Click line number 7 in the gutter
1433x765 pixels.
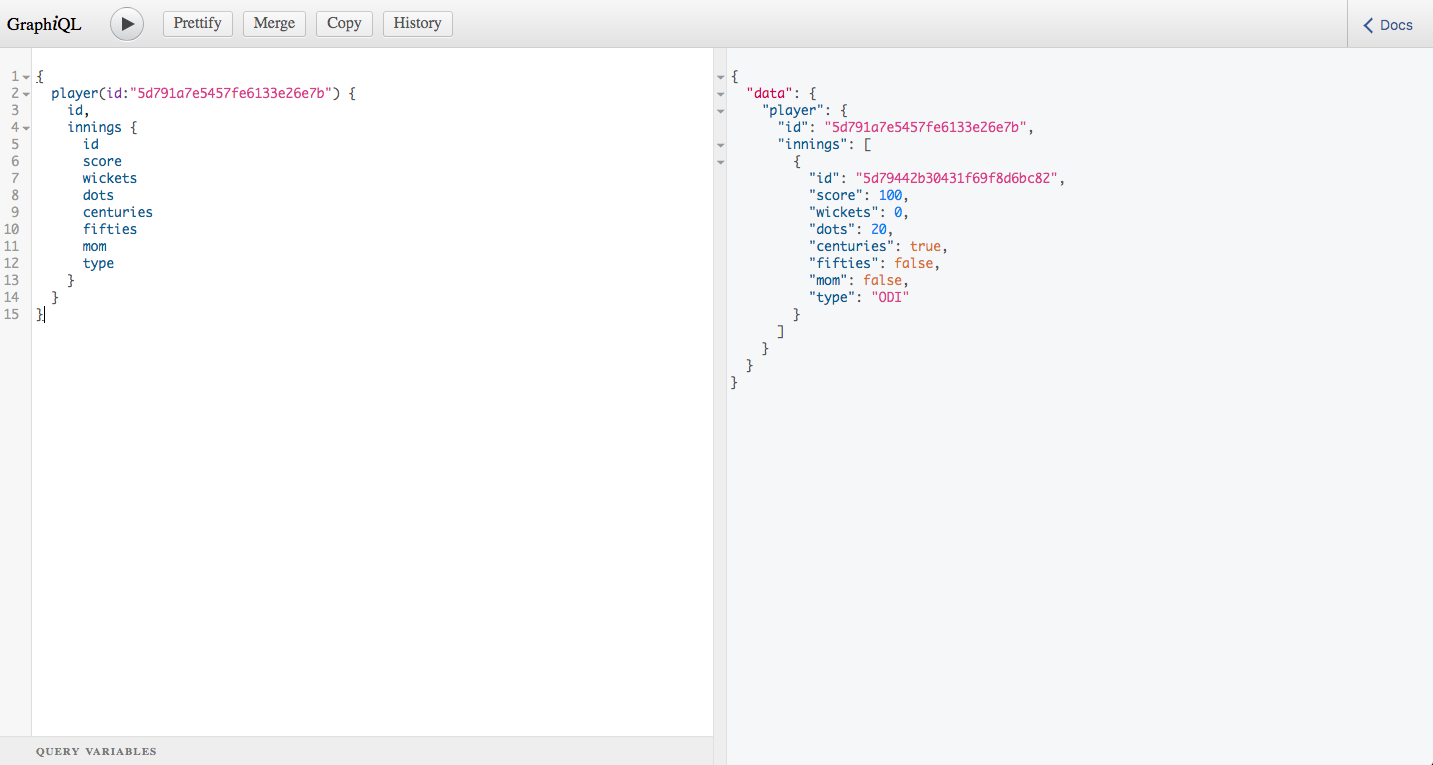click(15, 178)
